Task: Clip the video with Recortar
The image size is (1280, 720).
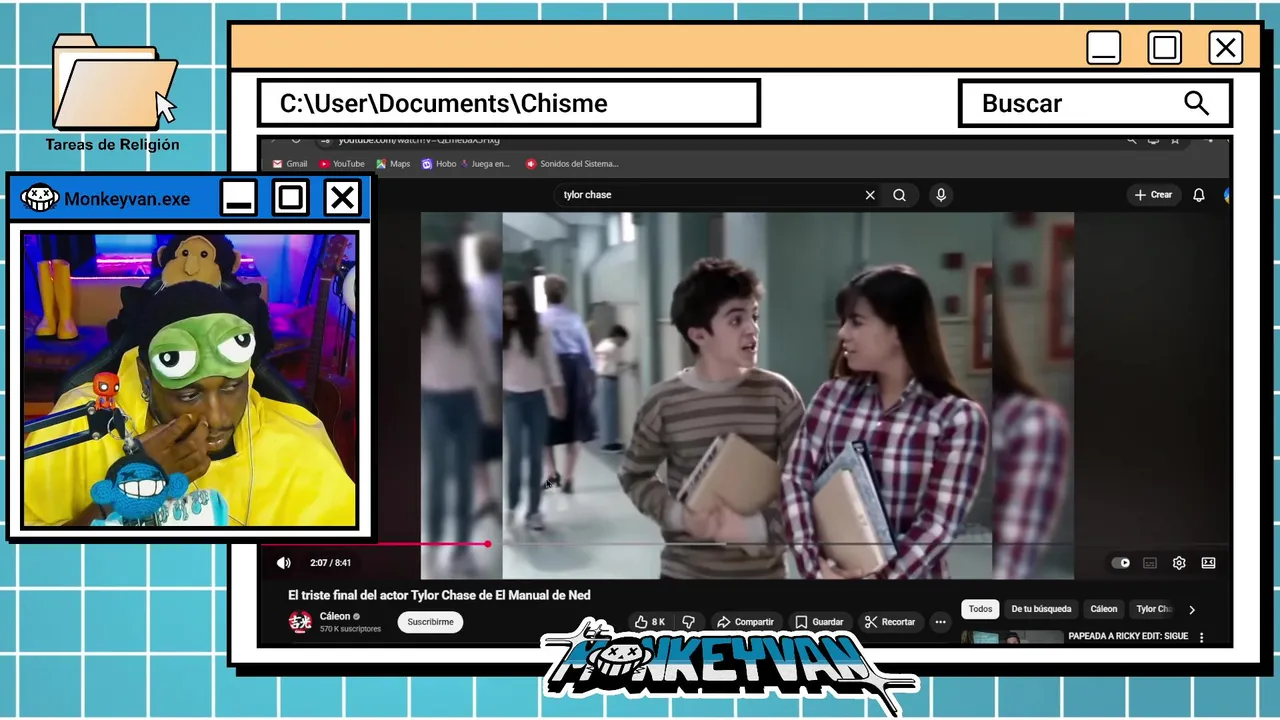Action: [890, 622]
